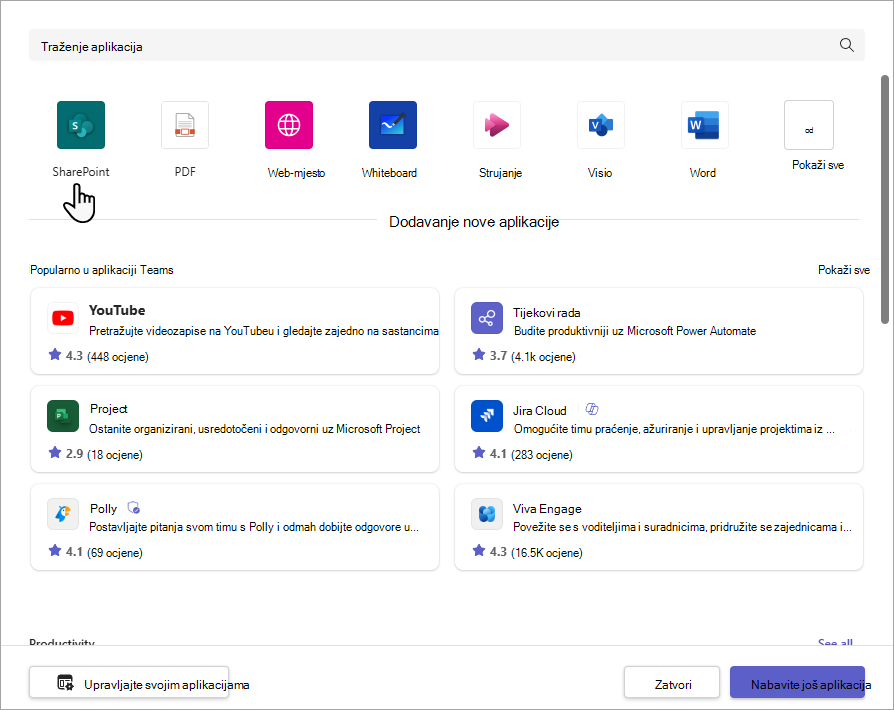The width and height of the screenshot is (894, 710).
Task: Click the Budite produktivniji uz Microsoft Power Automate text
Action: coord(635,331)
